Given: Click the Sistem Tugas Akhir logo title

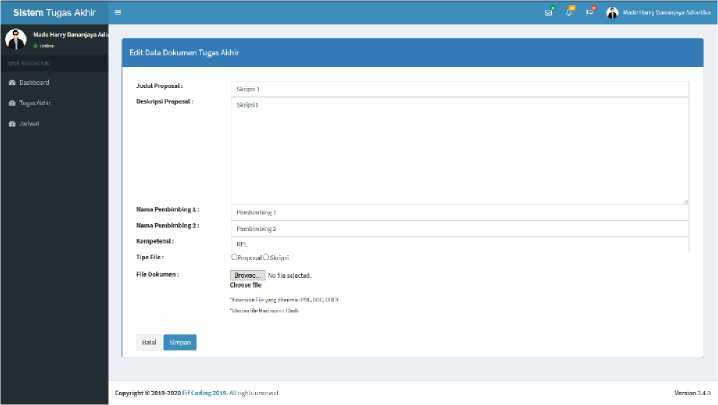Looking at the screenshot, I should click(54, 12).
